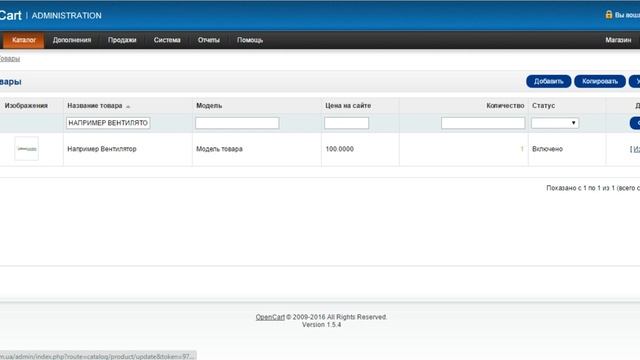The image size is (640, 360).
Task: Open the OpenCart footer link
Action: pyautogui.click(x=270, y=317)
